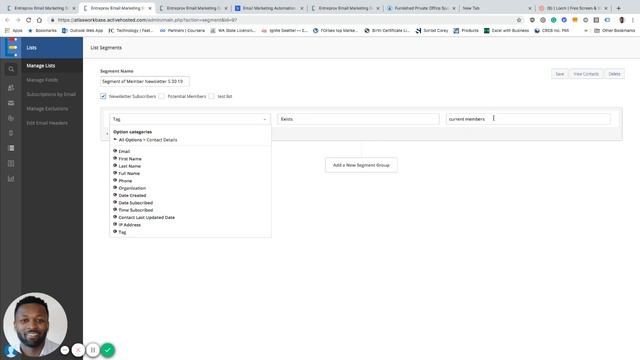Toggle the test list checkbox
This screenshot has width=640, height=360.
coord(211,96)
